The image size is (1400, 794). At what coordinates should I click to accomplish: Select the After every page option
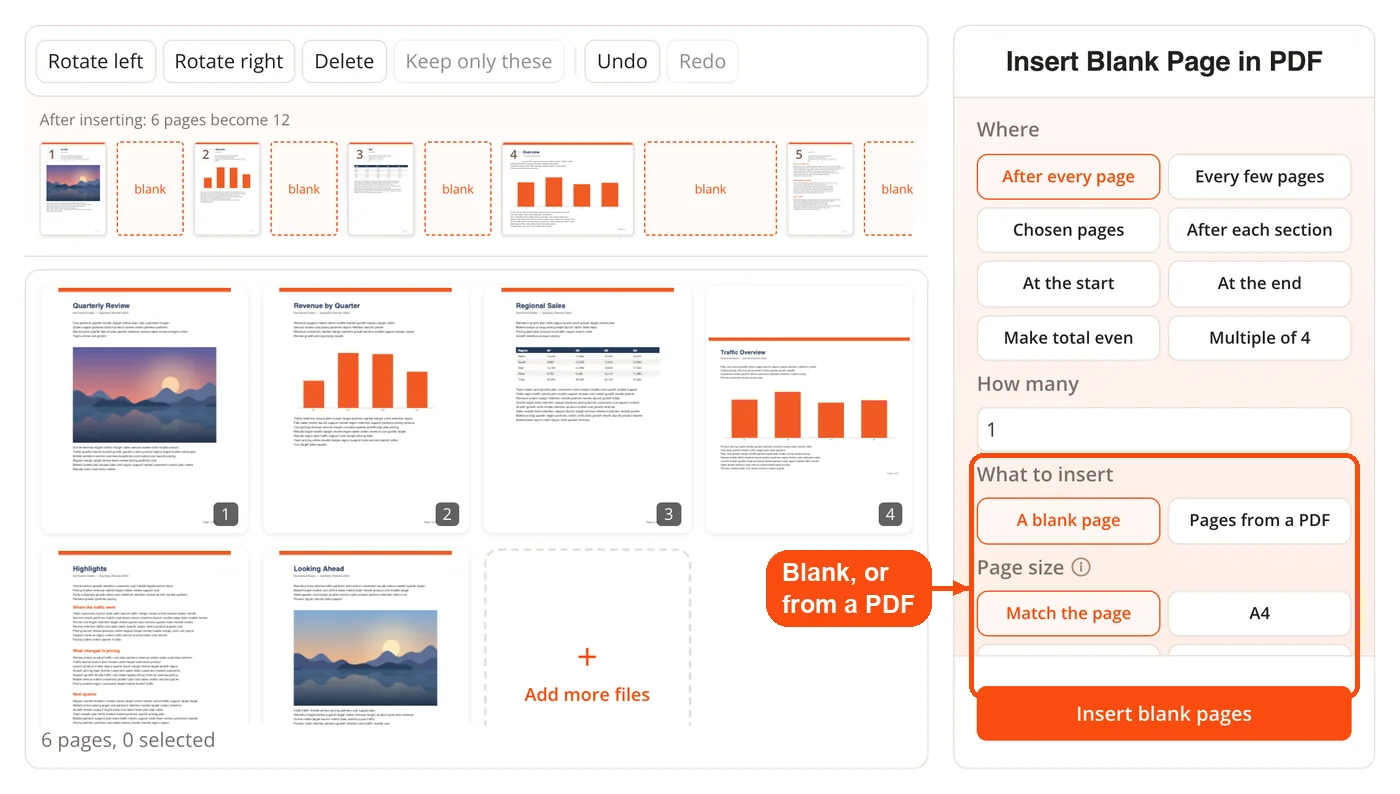pos(1068,177)
